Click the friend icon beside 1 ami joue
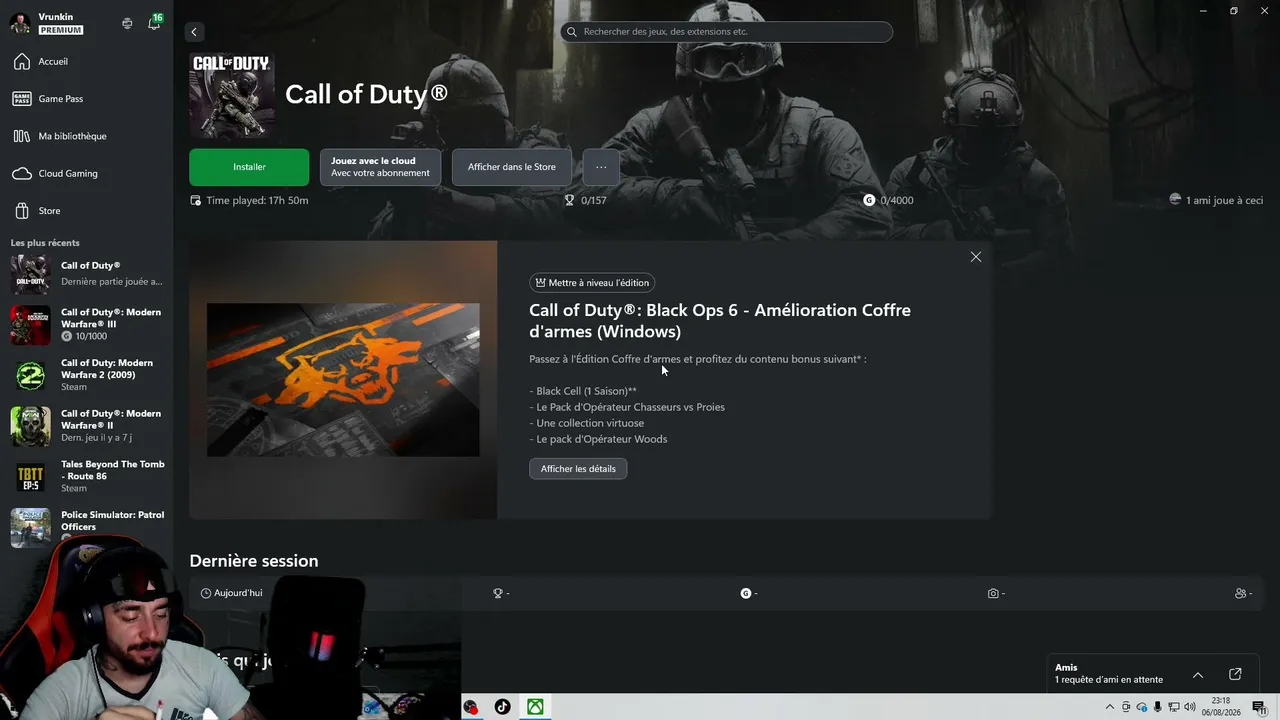1280x720 pixels. tap(1175, 200)
